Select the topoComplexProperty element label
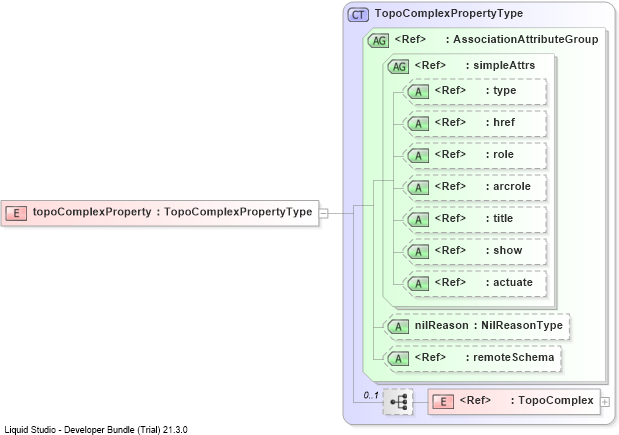 coord(173,212)
